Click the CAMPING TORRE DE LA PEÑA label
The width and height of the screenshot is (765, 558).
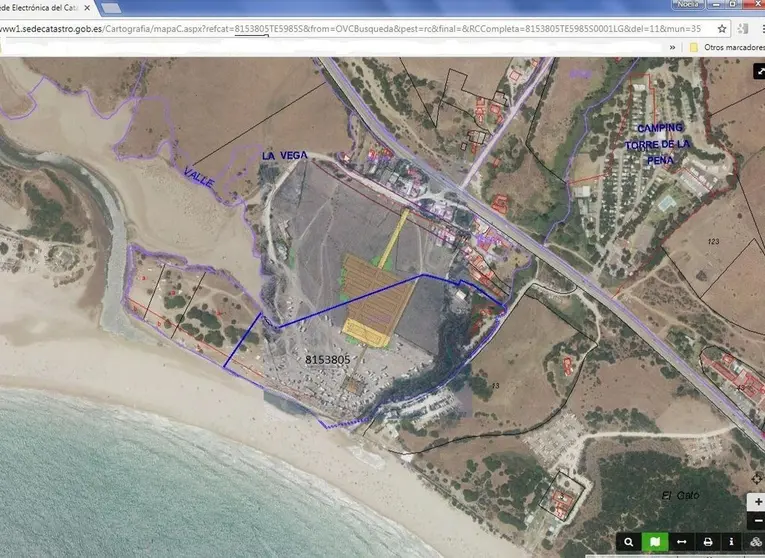point(658,144)
